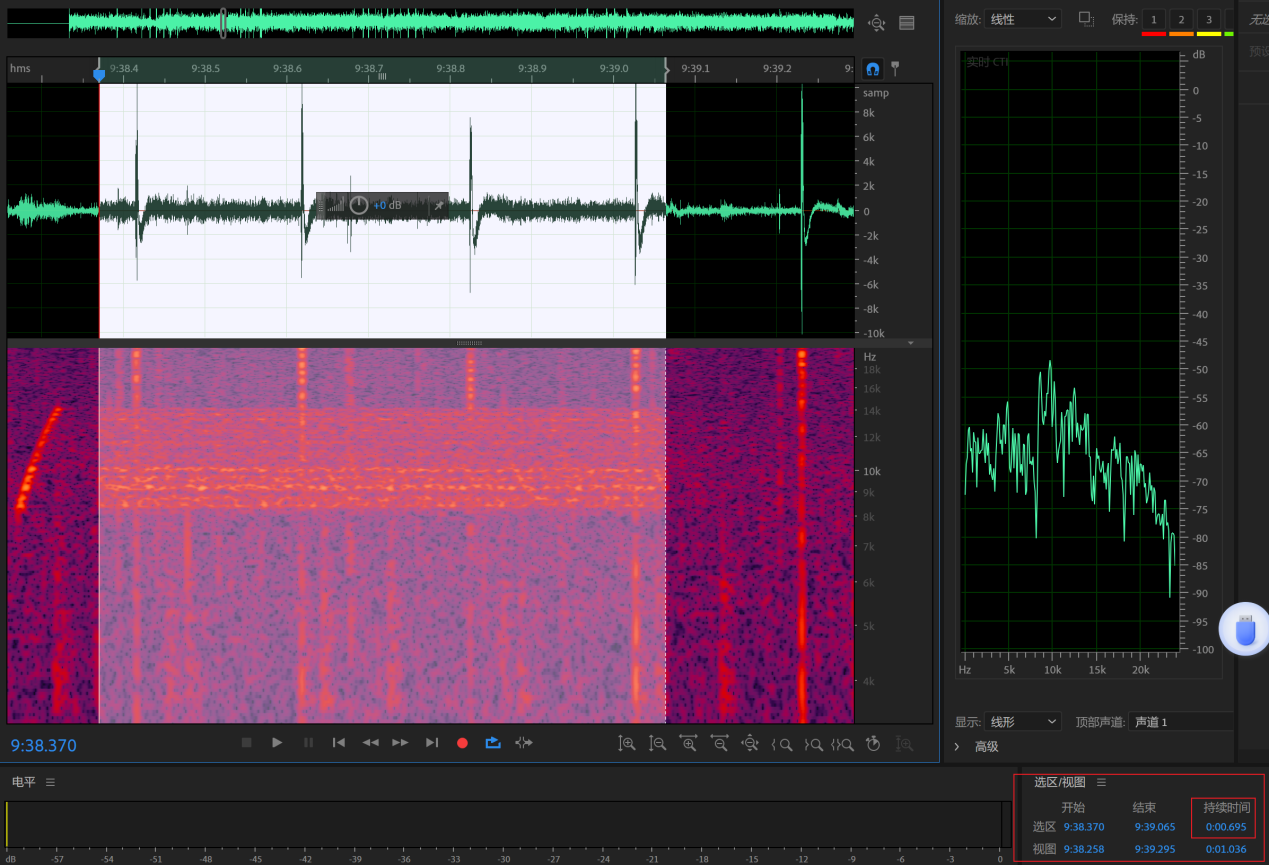This screenshot has width=1269, height=865.
Task: Click view end value 9:39.295
Action: click(1154, 849)
